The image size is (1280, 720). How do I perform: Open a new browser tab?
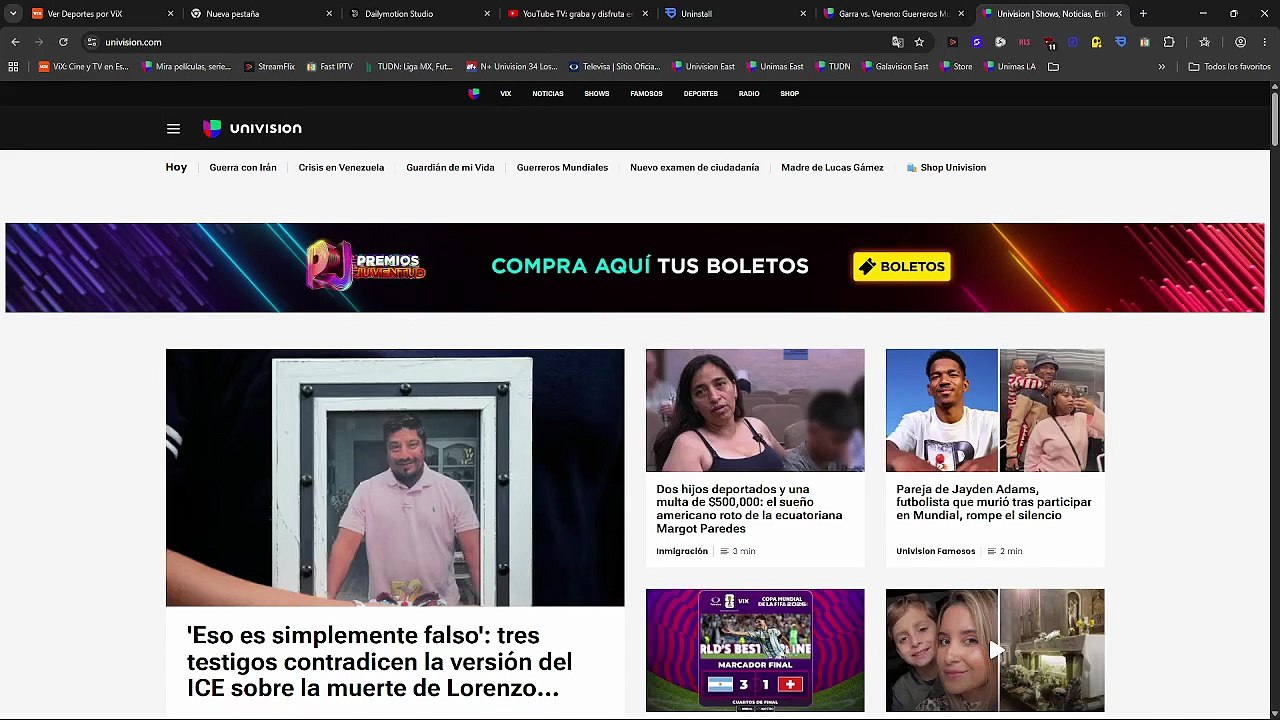click(1143, 14)
